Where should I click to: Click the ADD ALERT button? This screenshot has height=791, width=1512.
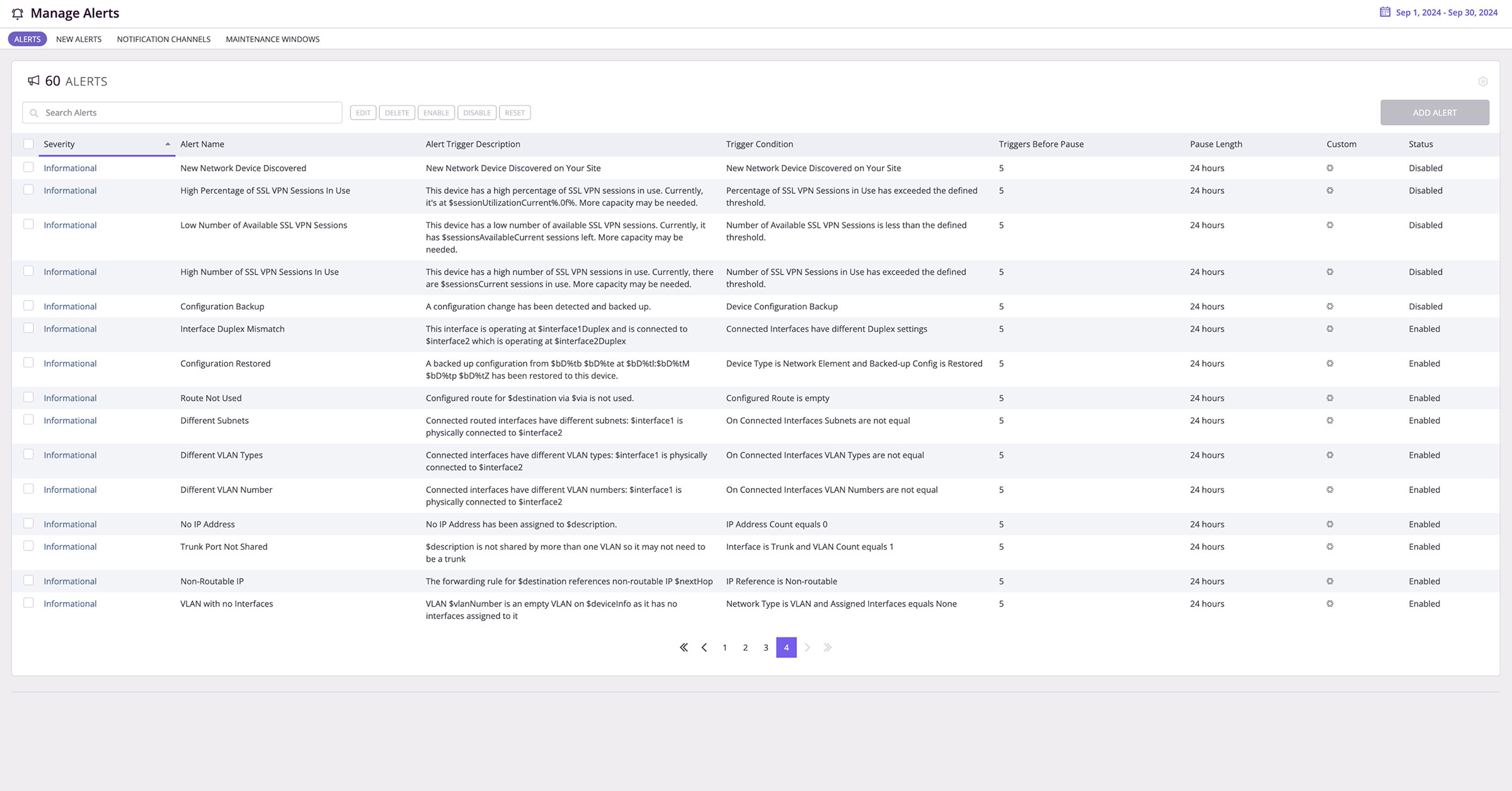pyautogui.click(x=1434, y=112)
